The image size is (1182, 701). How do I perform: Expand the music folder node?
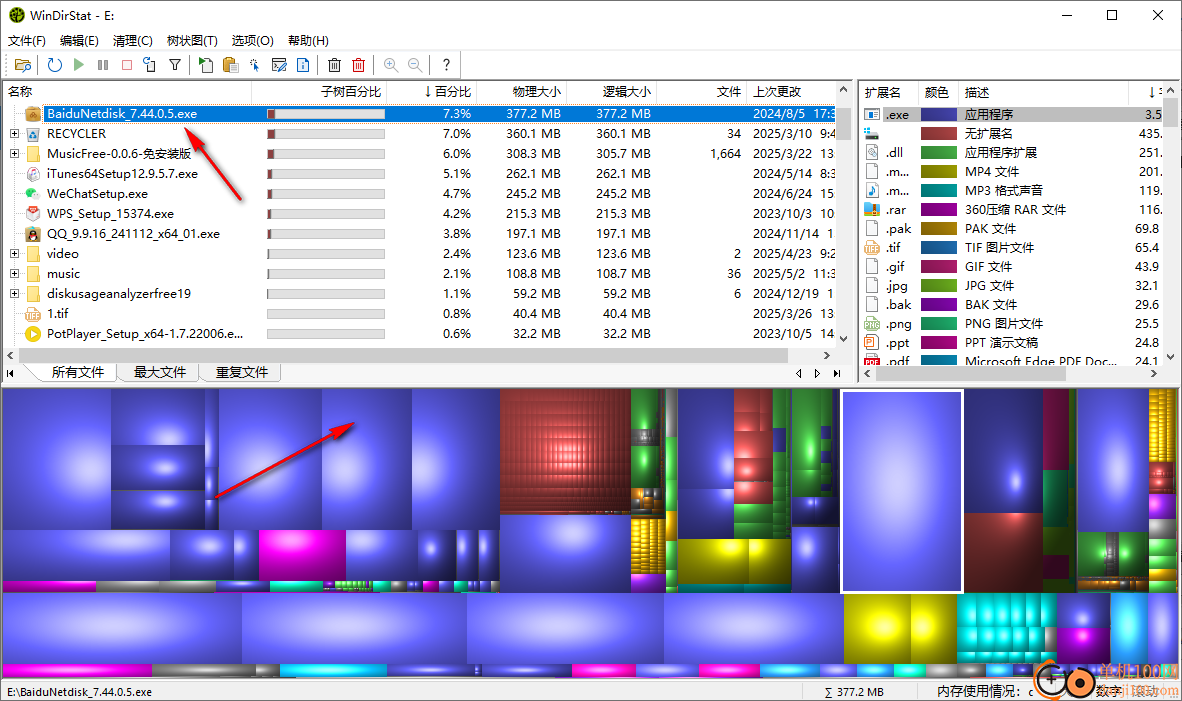(14, 274)
